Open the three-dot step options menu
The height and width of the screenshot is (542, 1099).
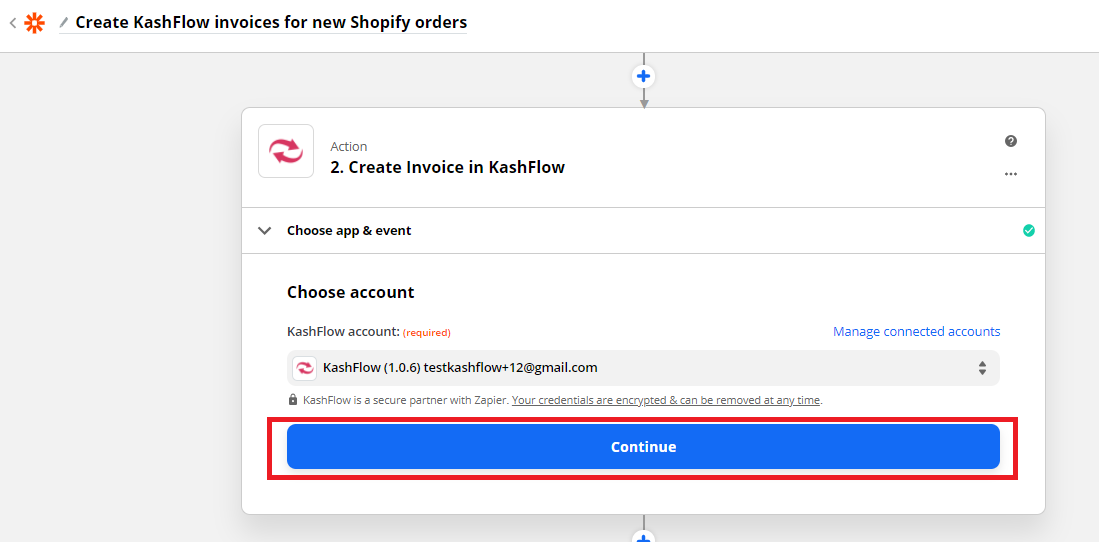point(1011,174)
